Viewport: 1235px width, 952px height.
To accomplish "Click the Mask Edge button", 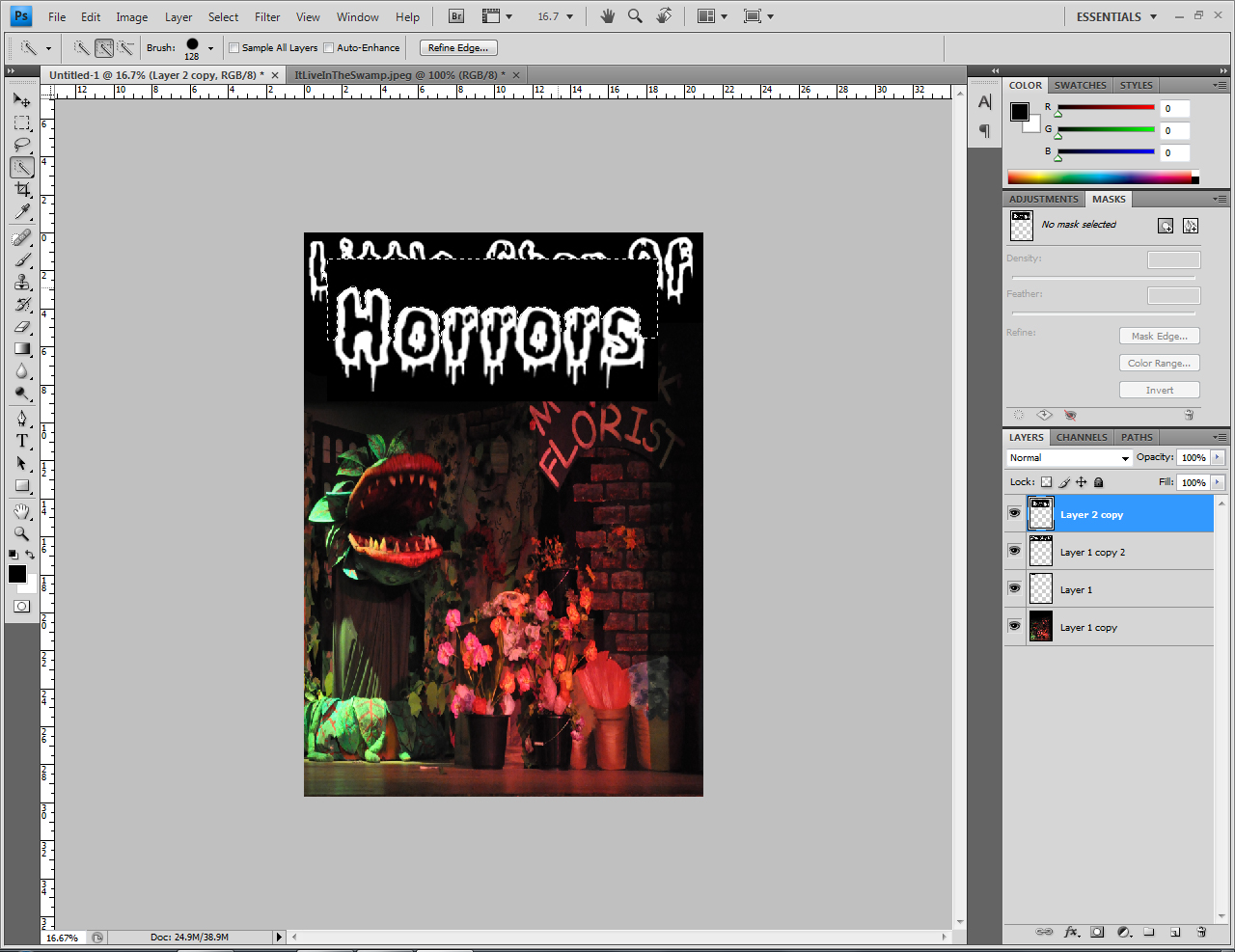I will 1160,336.
